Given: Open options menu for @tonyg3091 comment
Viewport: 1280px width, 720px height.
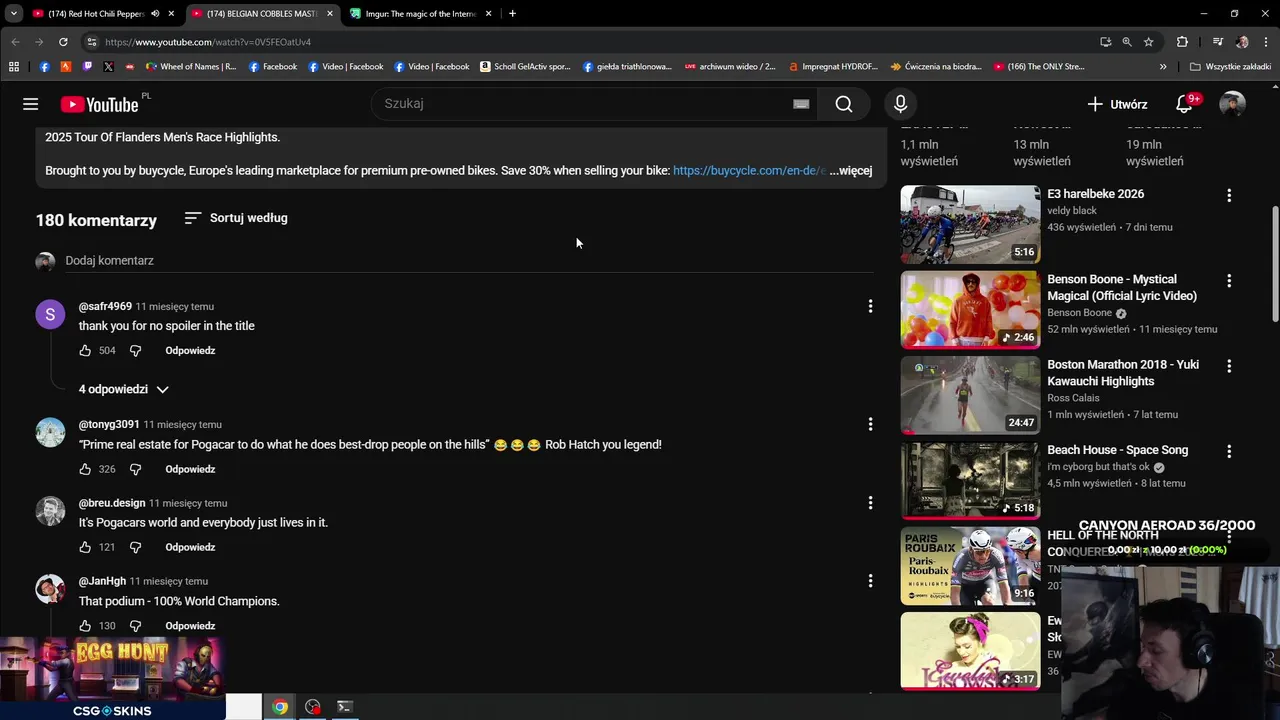Looking at the screenshot, I should [x=870, y=424].
